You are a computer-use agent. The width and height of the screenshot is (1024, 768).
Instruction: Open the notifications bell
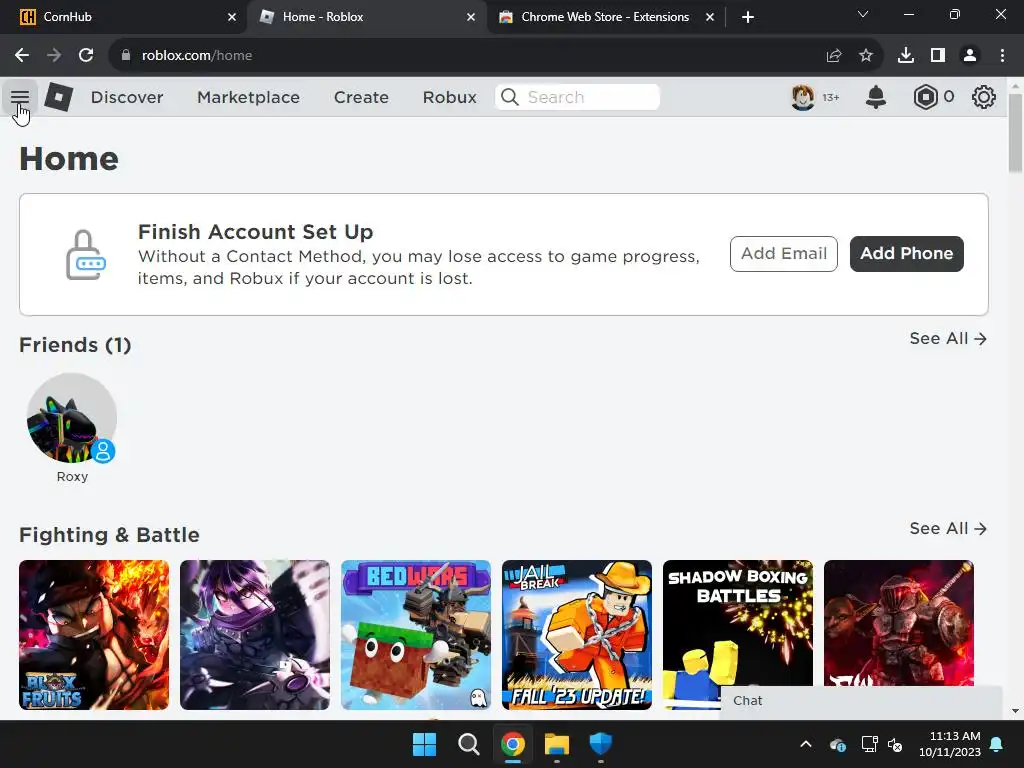pyautogui.click(x=876, y=97)
